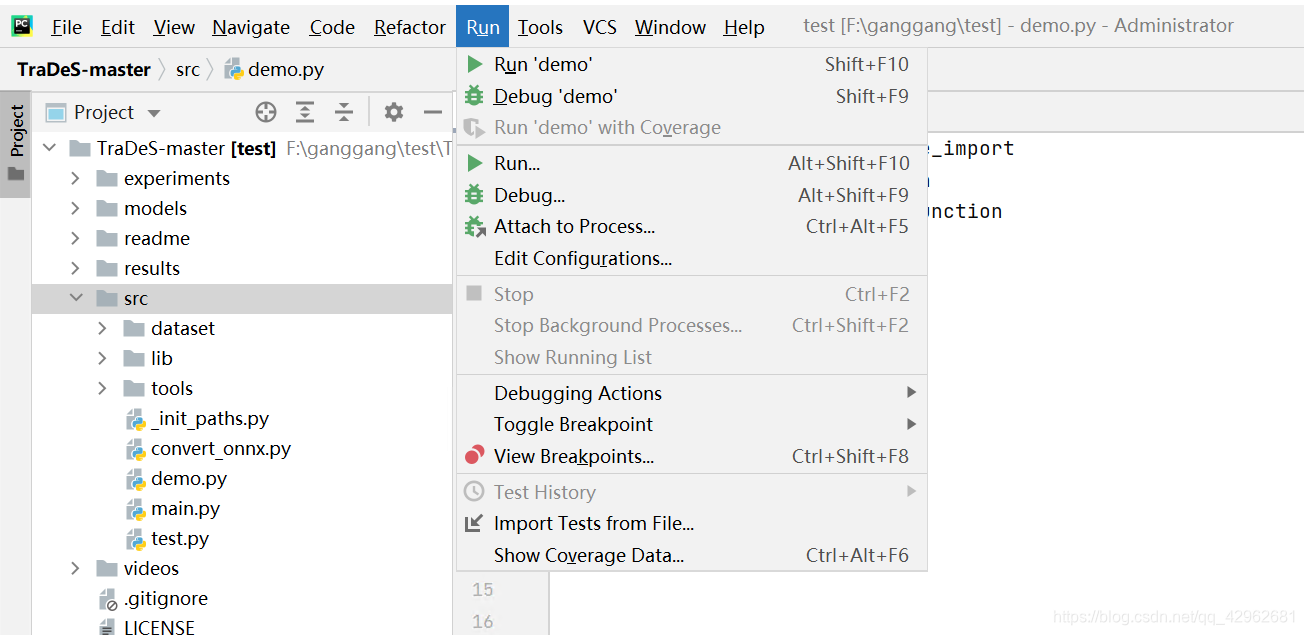Select Import Tests from File... entry
Image resolution: width=1304 pixels, height=635 pixels.
pos(692,523)
